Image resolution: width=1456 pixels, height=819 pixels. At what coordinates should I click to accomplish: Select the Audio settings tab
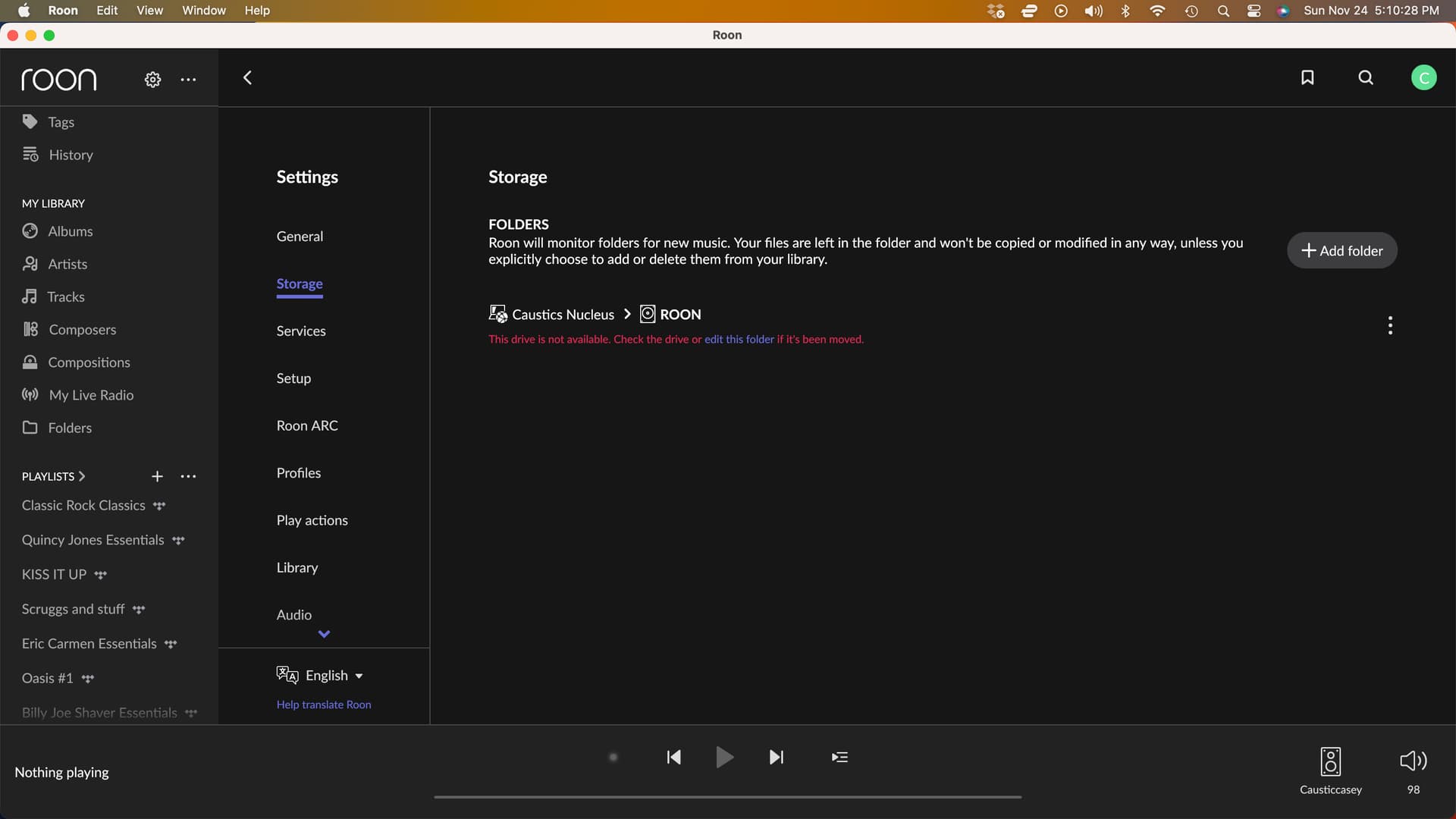click(294, 615)
